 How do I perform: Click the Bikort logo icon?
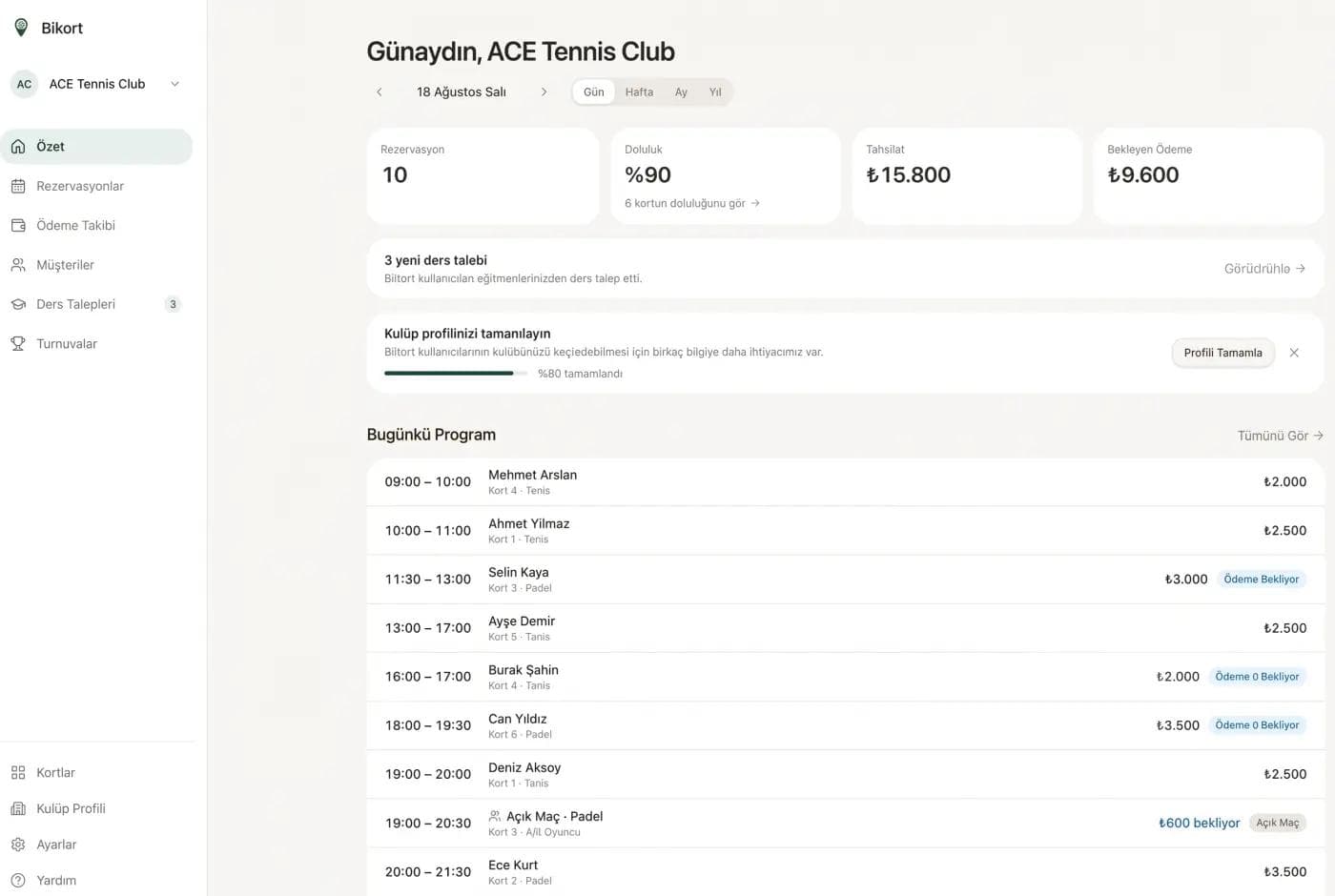pyautogui.click(x=21, y=28)
